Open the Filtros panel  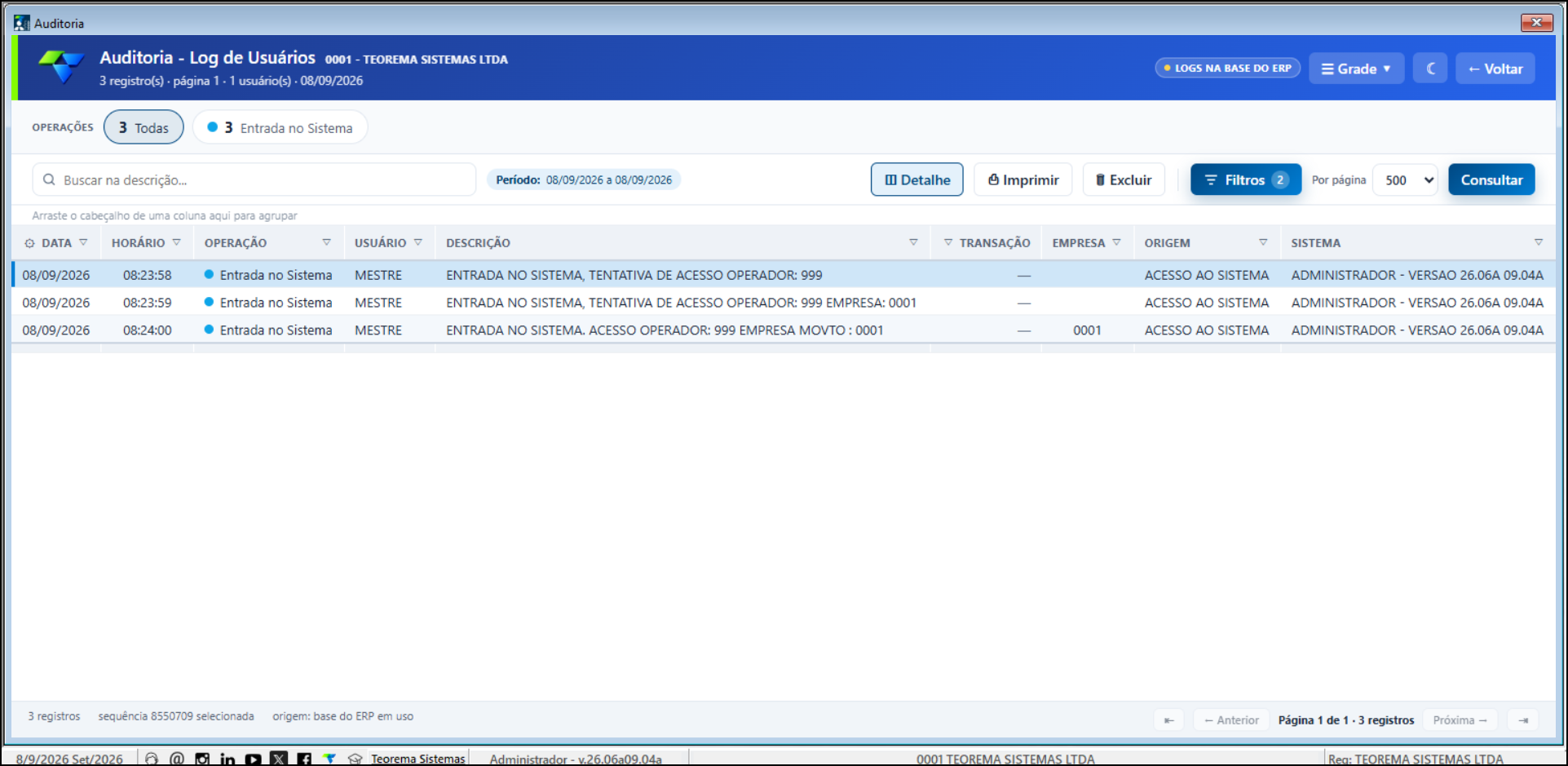tap(1245, 179)
